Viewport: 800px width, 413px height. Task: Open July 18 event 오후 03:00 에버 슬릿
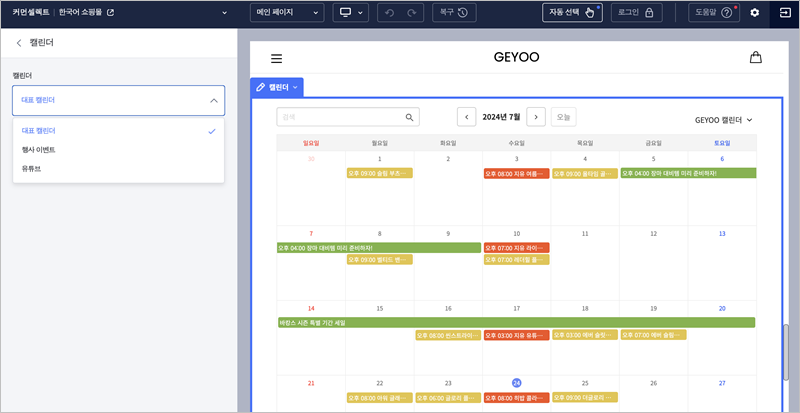click(585, 335)
